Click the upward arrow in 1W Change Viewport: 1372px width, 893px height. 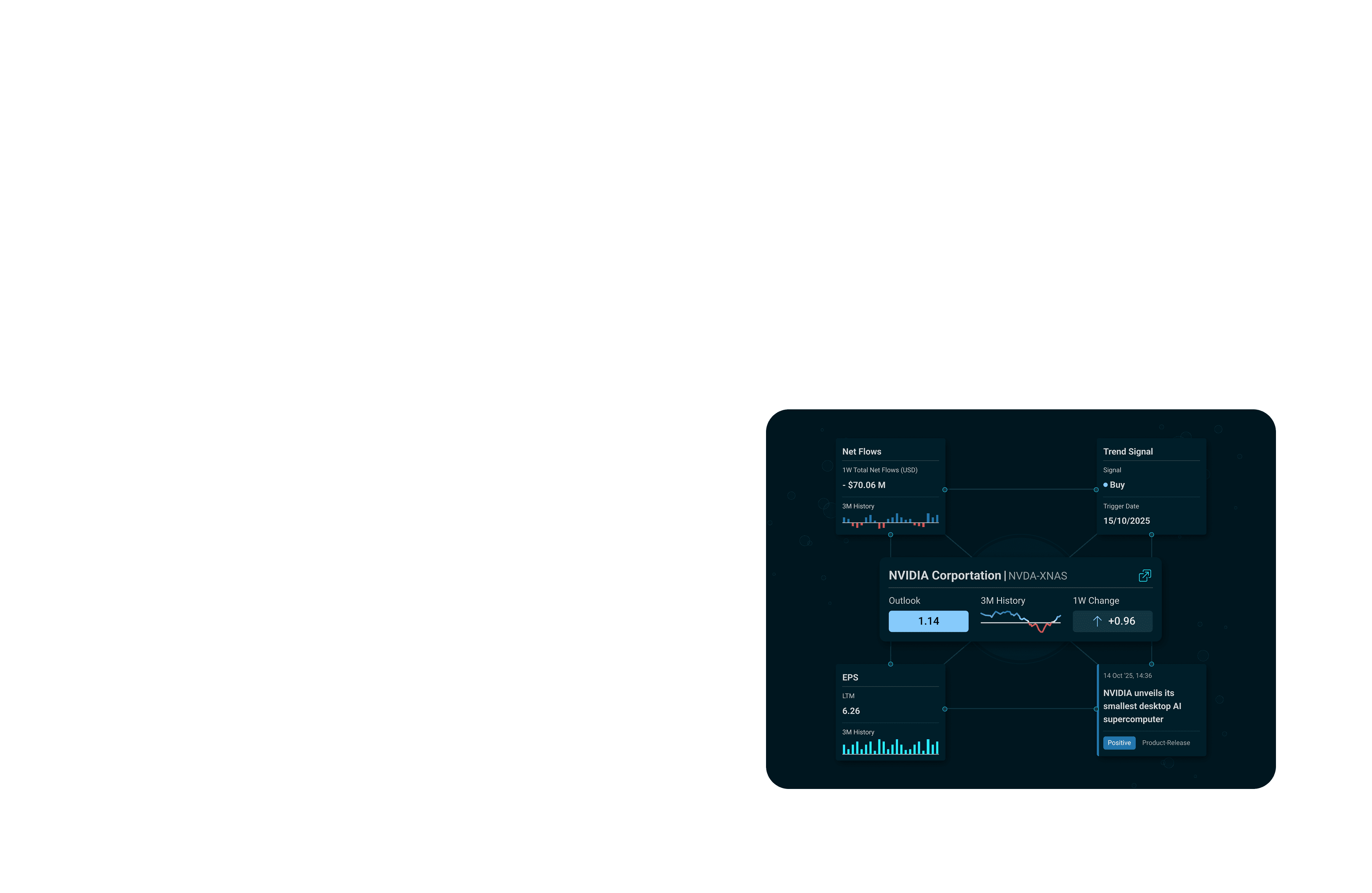[x=1097, y=621]
